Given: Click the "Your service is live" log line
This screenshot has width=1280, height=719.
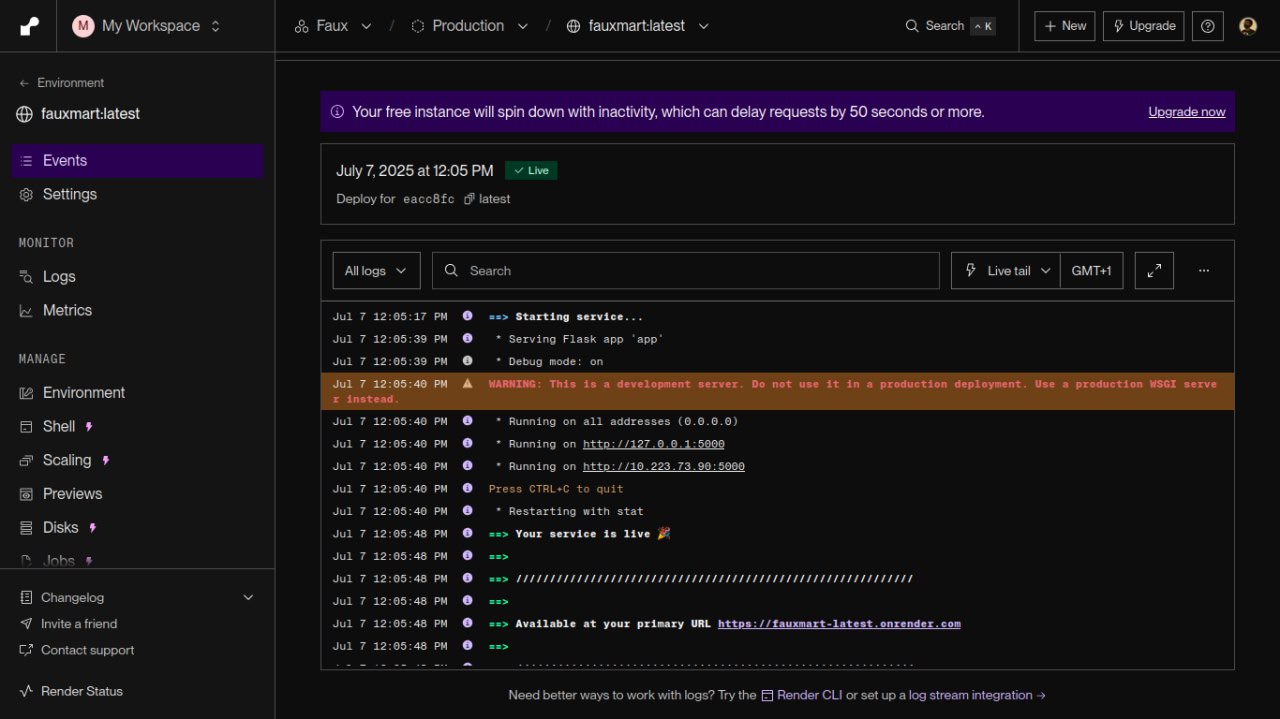Looking at the screenshot, I should [x=592, y=534].
